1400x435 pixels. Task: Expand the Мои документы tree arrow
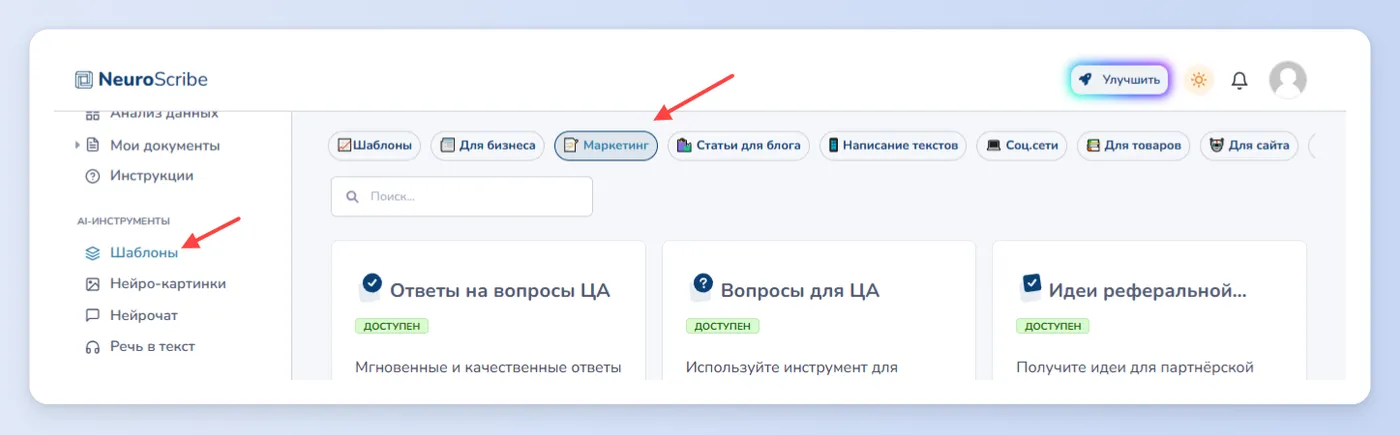tap(78, 145)
